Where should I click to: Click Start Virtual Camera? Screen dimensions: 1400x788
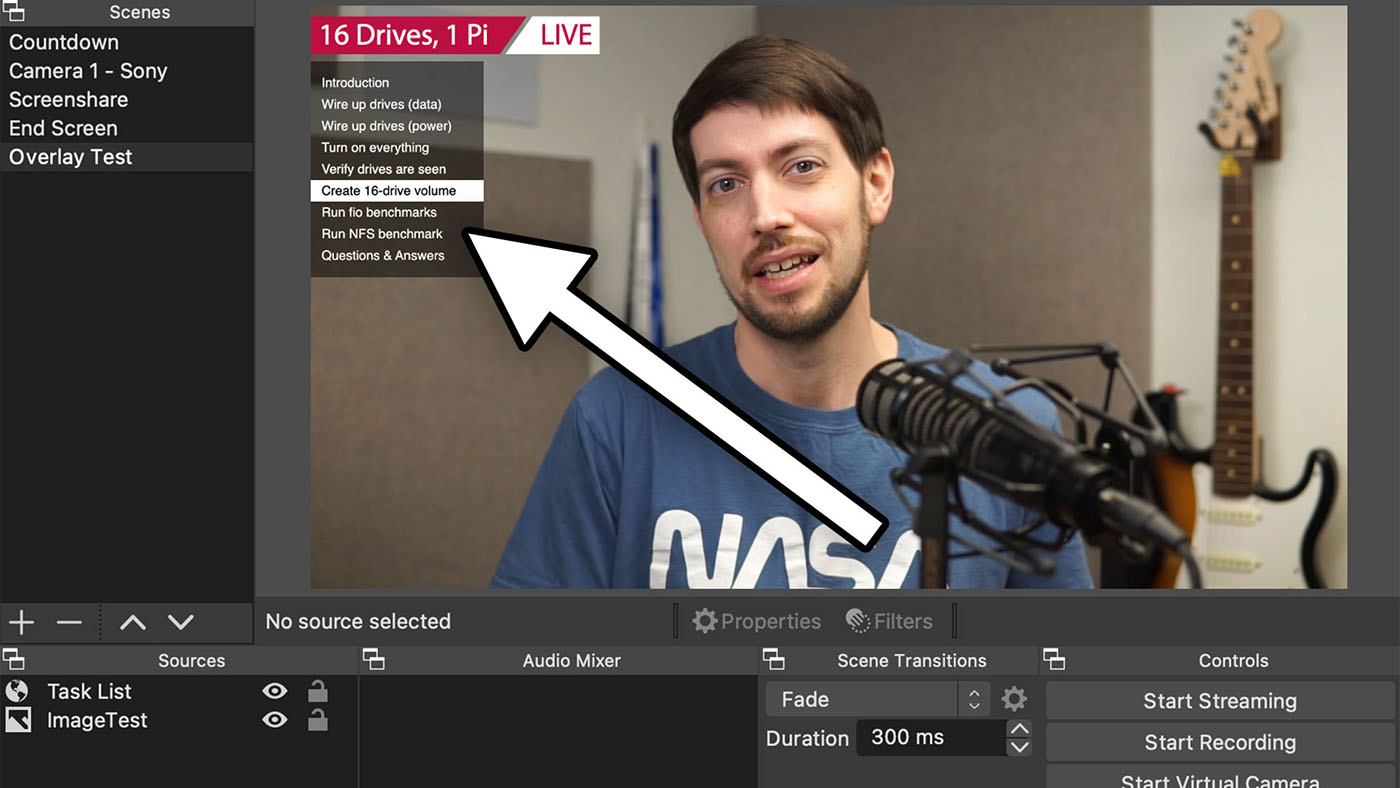(1220, 778)
